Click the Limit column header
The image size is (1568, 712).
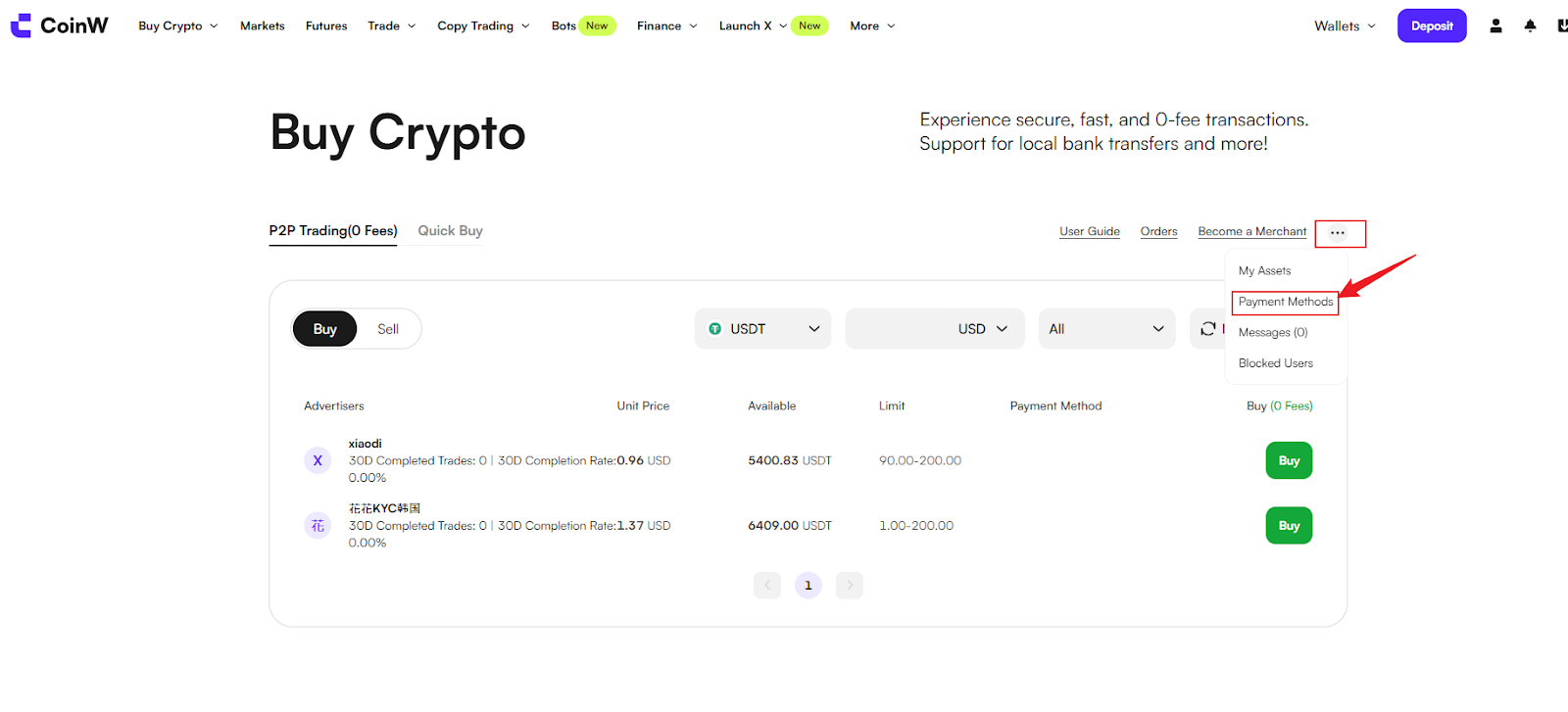892,406
